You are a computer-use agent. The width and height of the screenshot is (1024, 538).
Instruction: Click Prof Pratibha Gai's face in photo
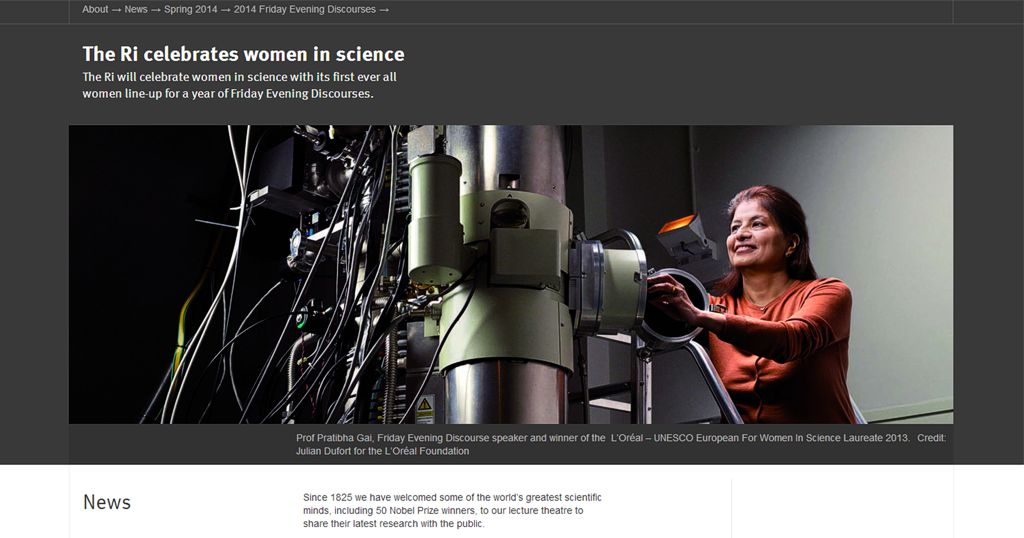tap(758, 237)
